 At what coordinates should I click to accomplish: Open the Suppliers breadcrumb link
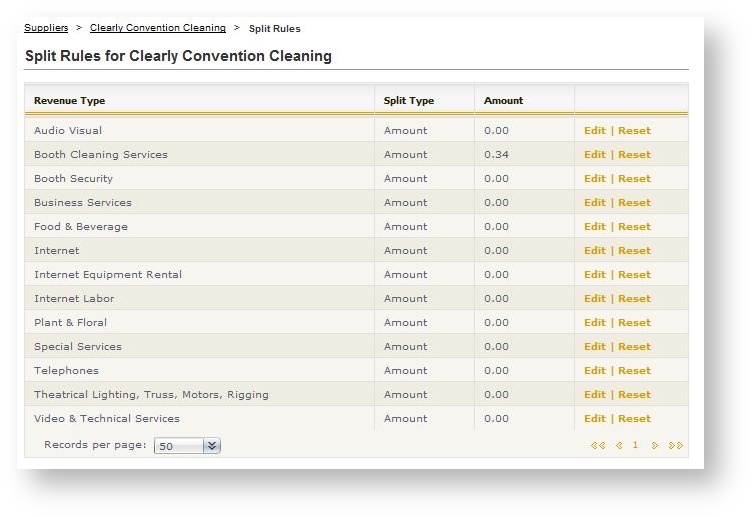pos(46,28)
